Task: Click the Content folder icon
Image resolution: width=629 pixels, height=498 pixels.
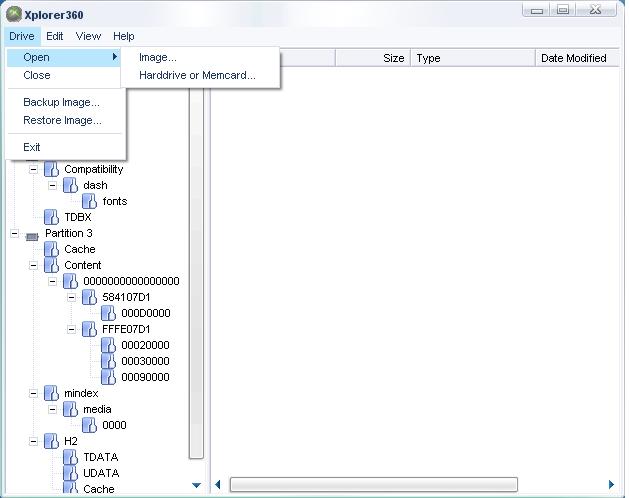Action: 51,265
